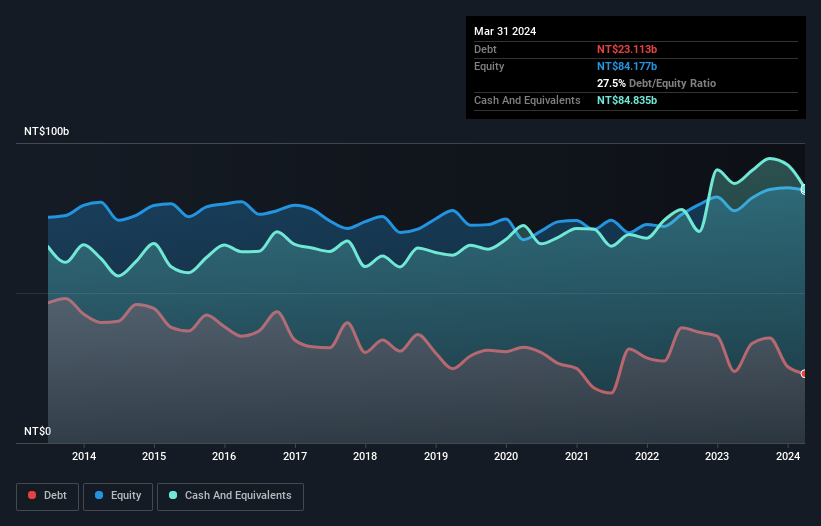Click the 2021 x-axis label
The height and width of the screenshot is (526, 821).
(576, 456)
